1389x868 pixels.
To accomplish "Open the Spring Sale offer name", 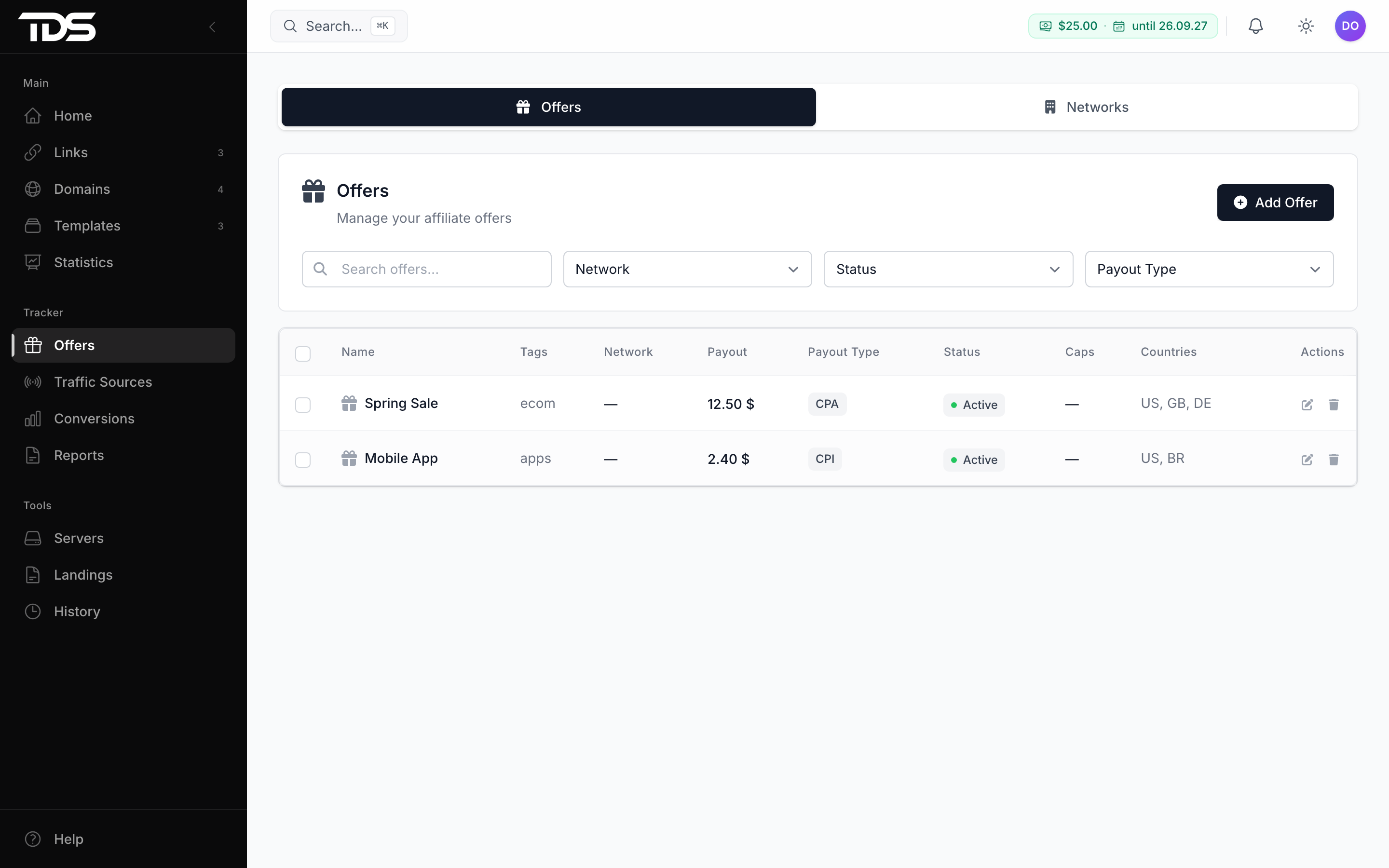I will click(401, 404).
